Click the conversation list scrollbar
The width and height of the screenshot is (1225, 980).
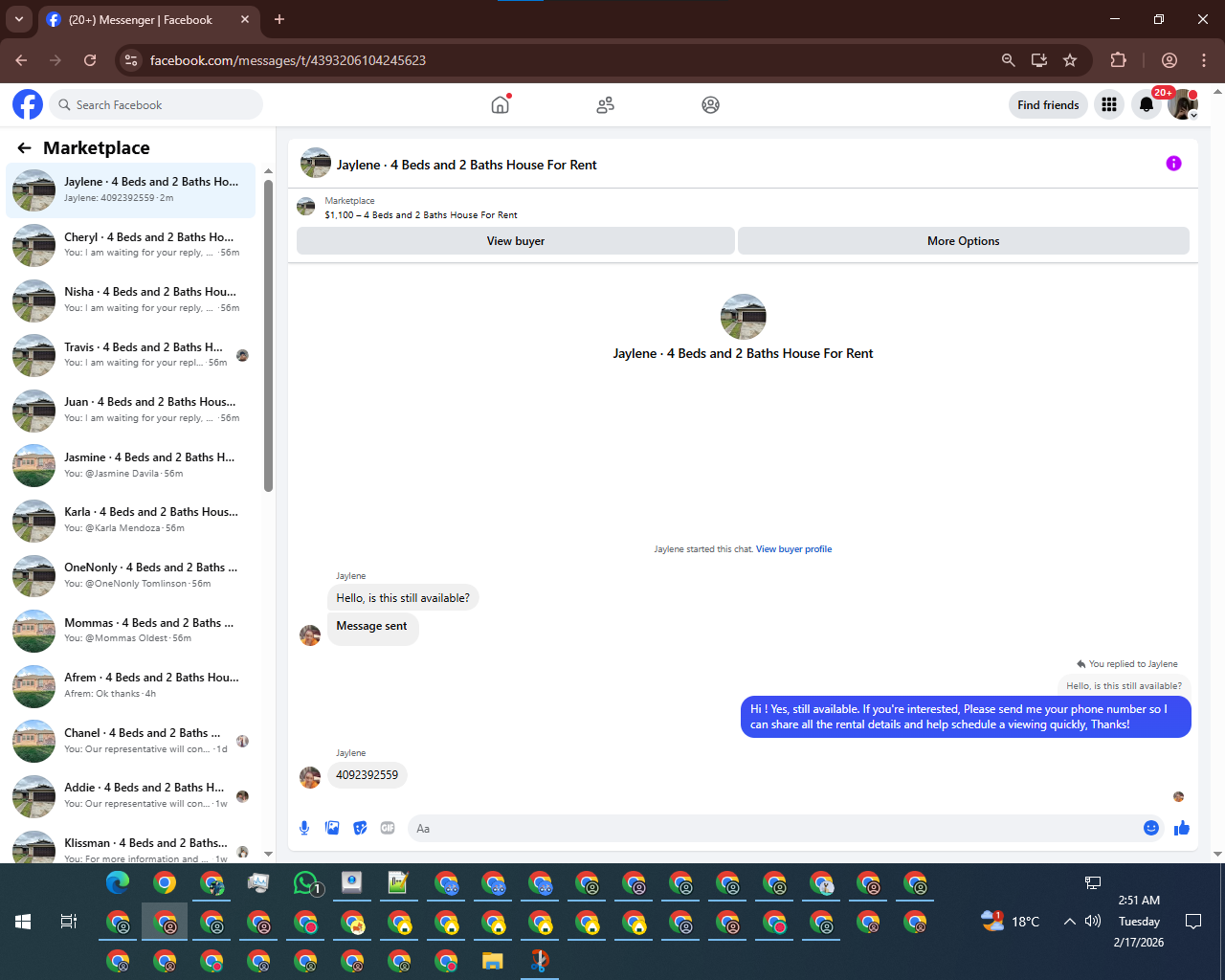coord(268,335)
